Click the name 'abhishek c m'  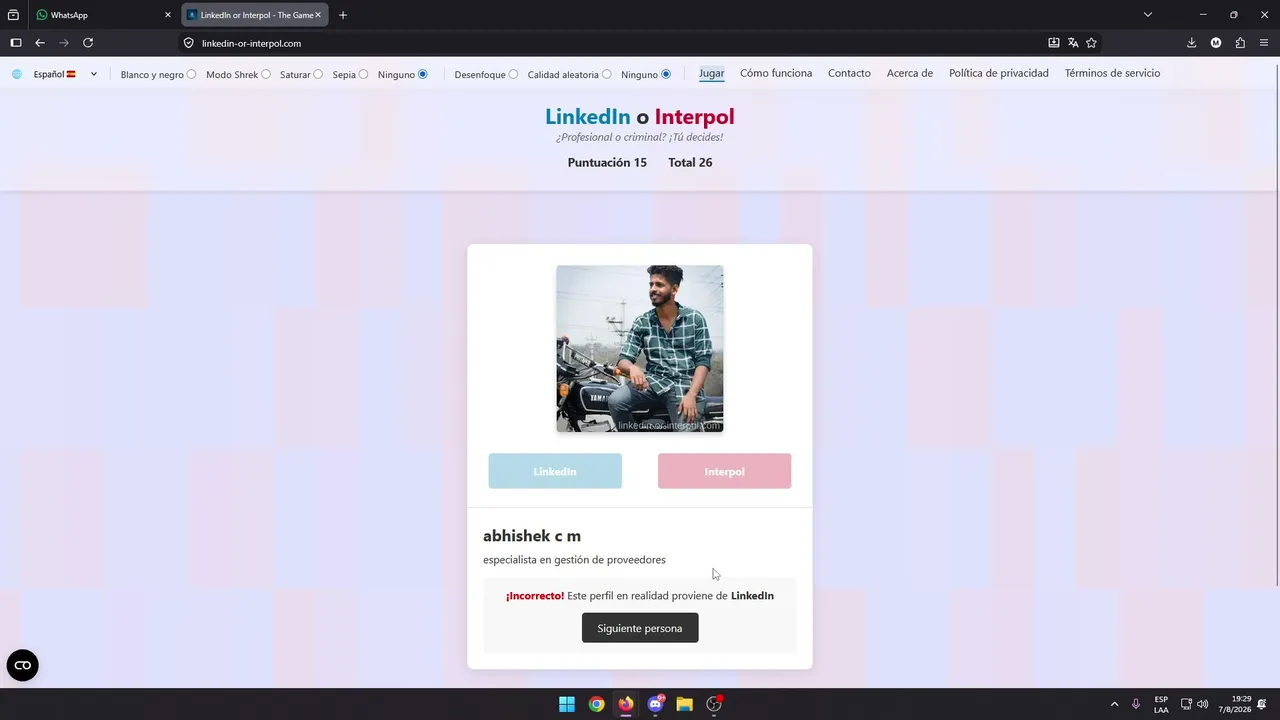point(532,536)
